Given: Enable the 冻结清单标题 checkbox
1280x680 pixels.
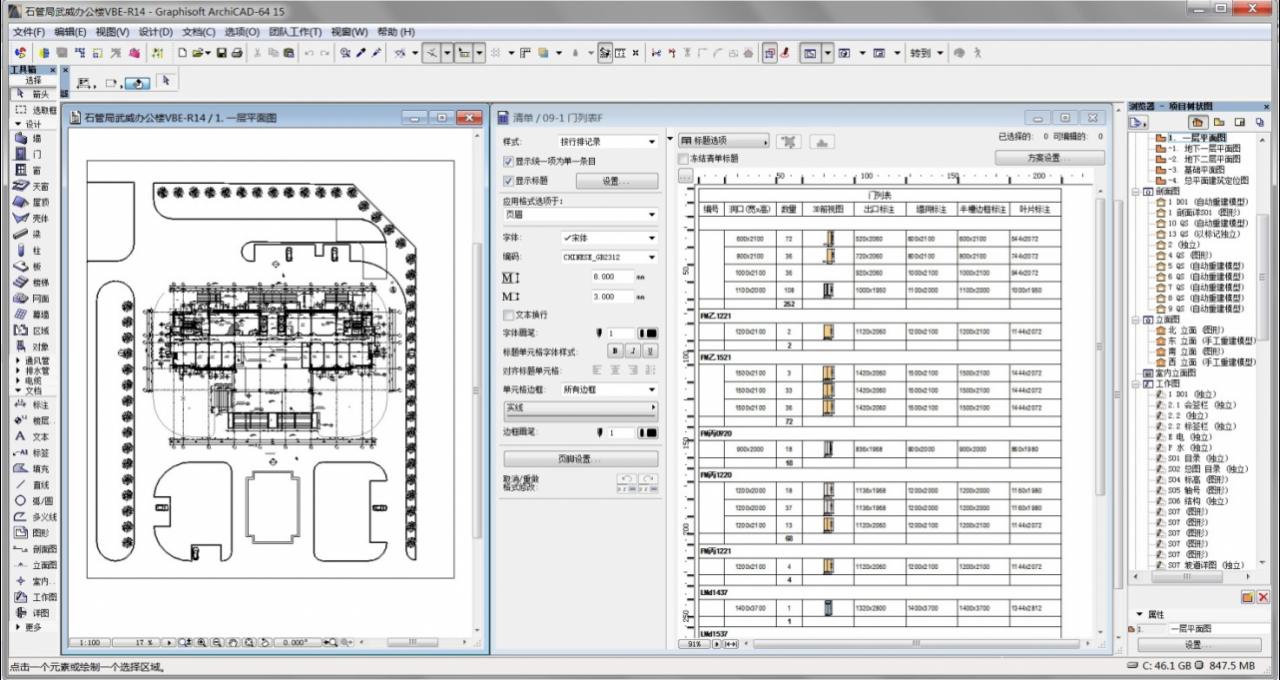Looking at the screenshot, I should coord(684,159).
